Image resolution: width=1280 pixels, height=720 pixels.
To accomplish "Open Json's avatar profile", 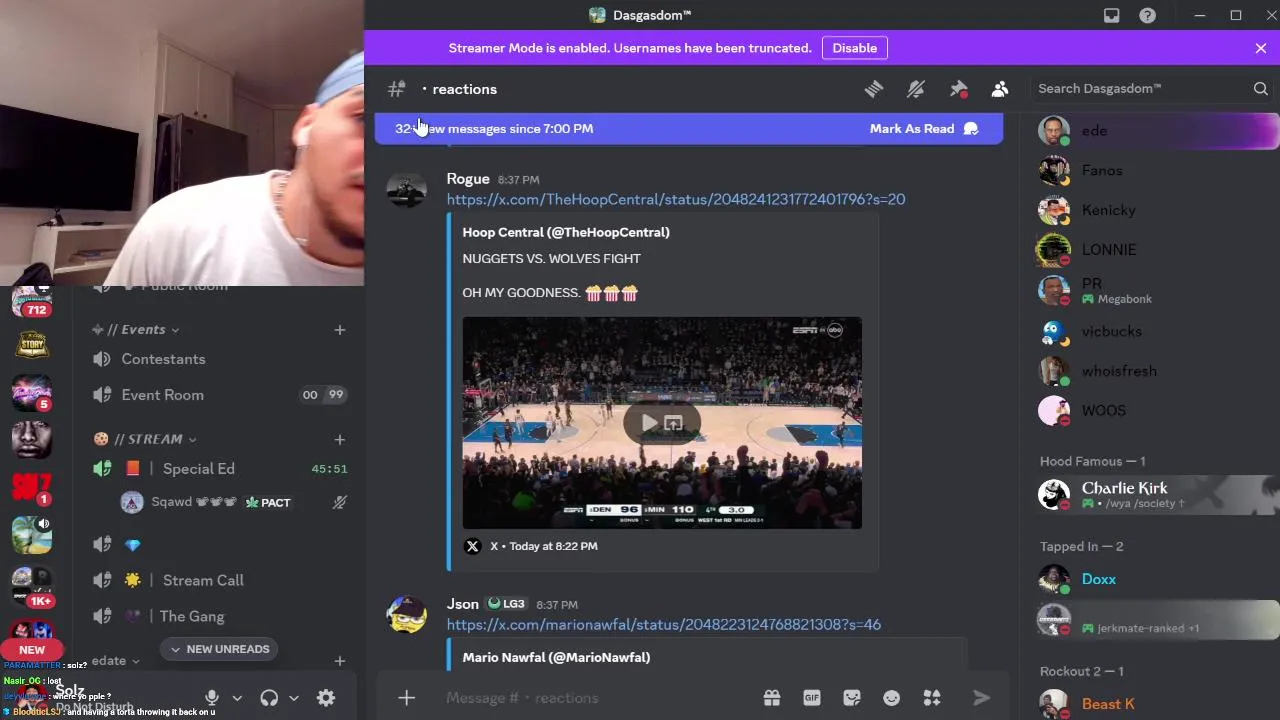I will (x=406, y=614).
